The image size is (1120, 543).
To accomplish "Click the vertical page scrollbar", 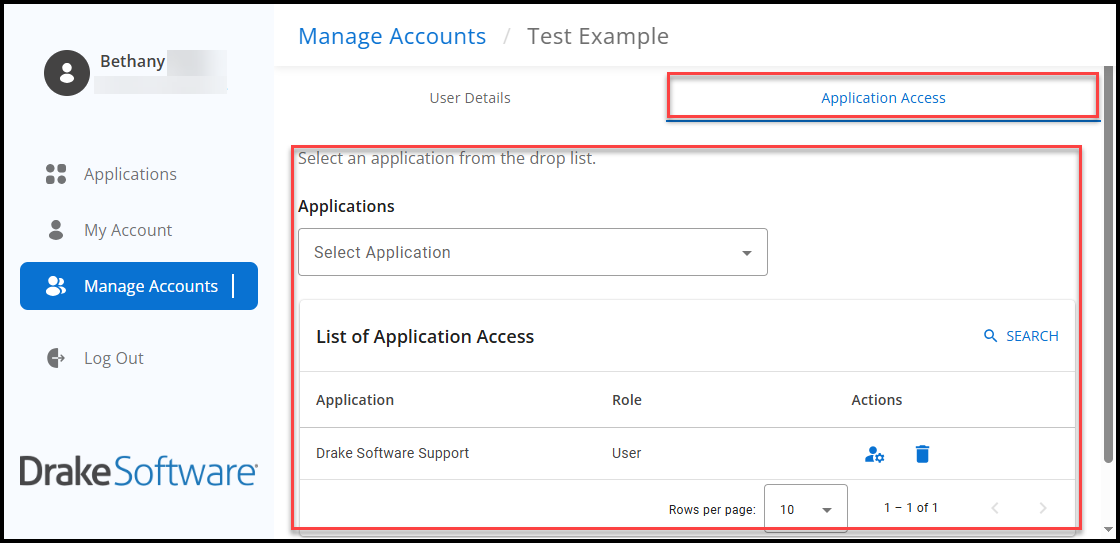I will (x=1108, y=264).
